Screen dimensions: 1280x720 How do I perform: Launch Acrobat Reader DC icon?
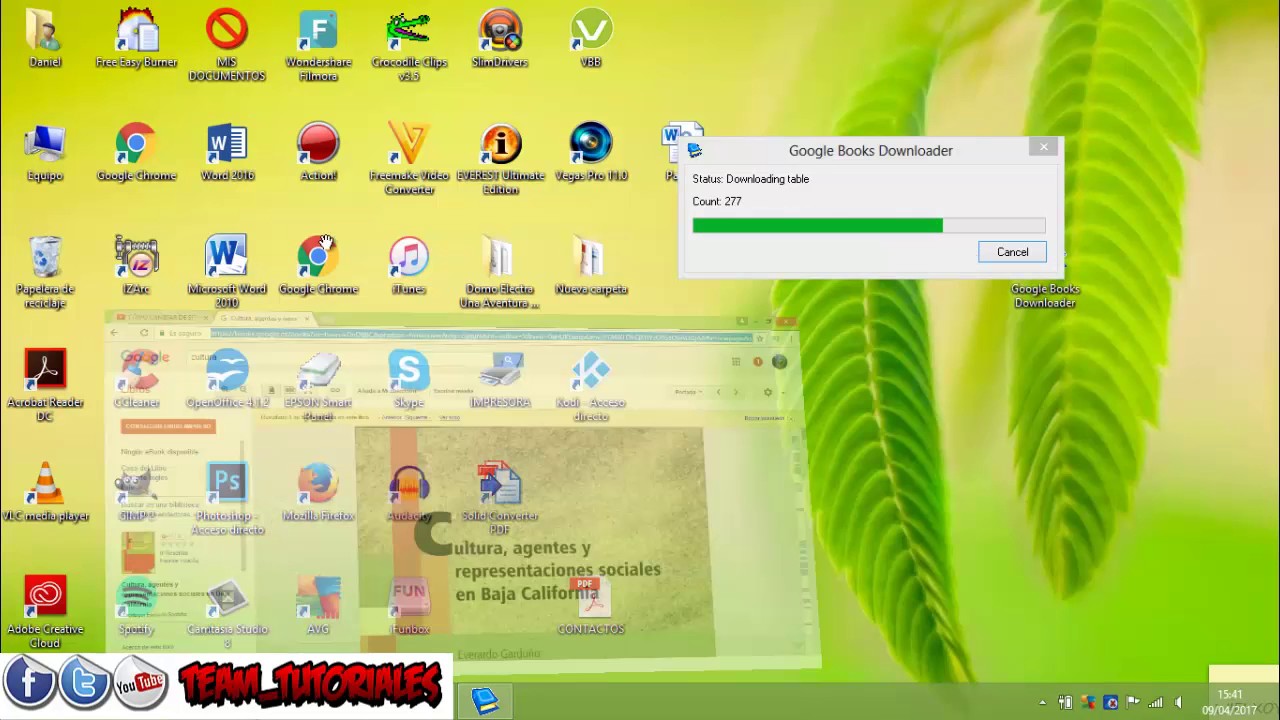[45, 385]
